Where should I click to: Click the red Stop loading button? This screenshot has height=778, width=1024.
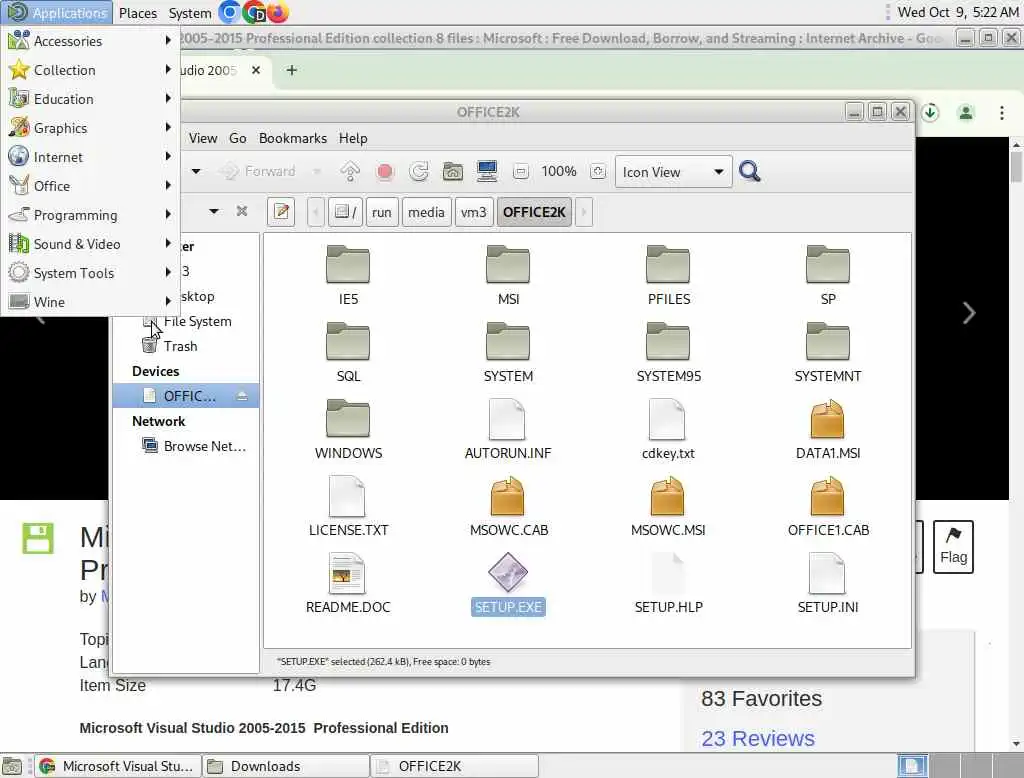(x=385, y=172)
